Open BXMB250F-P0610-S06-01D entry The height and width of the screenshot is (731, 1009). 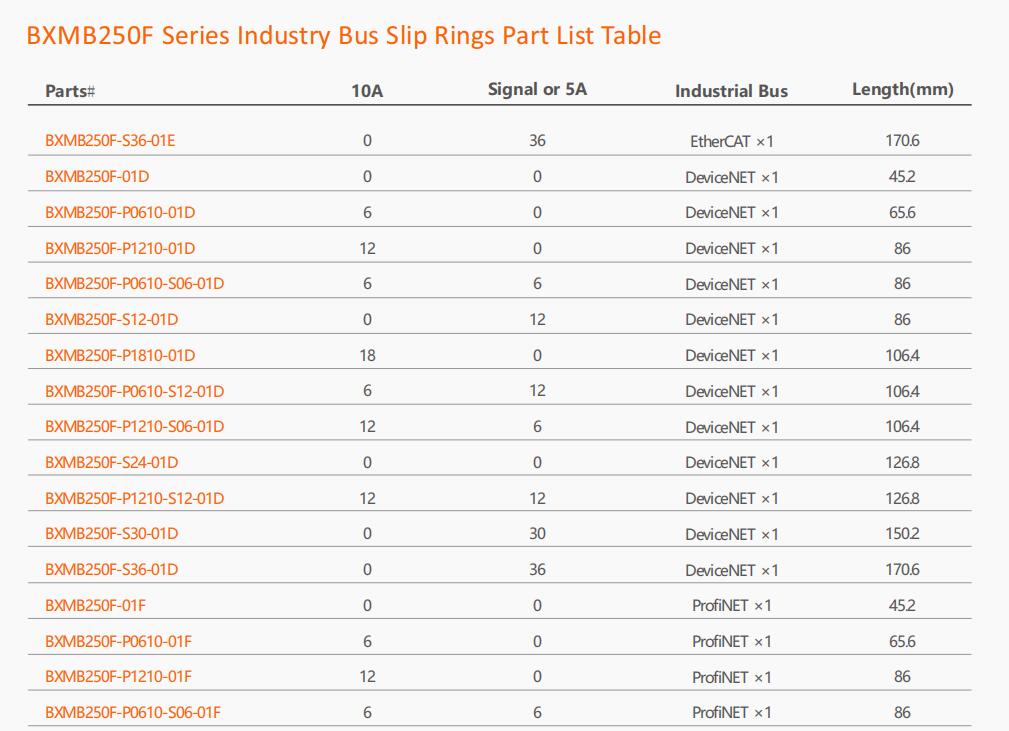[134, 284]
